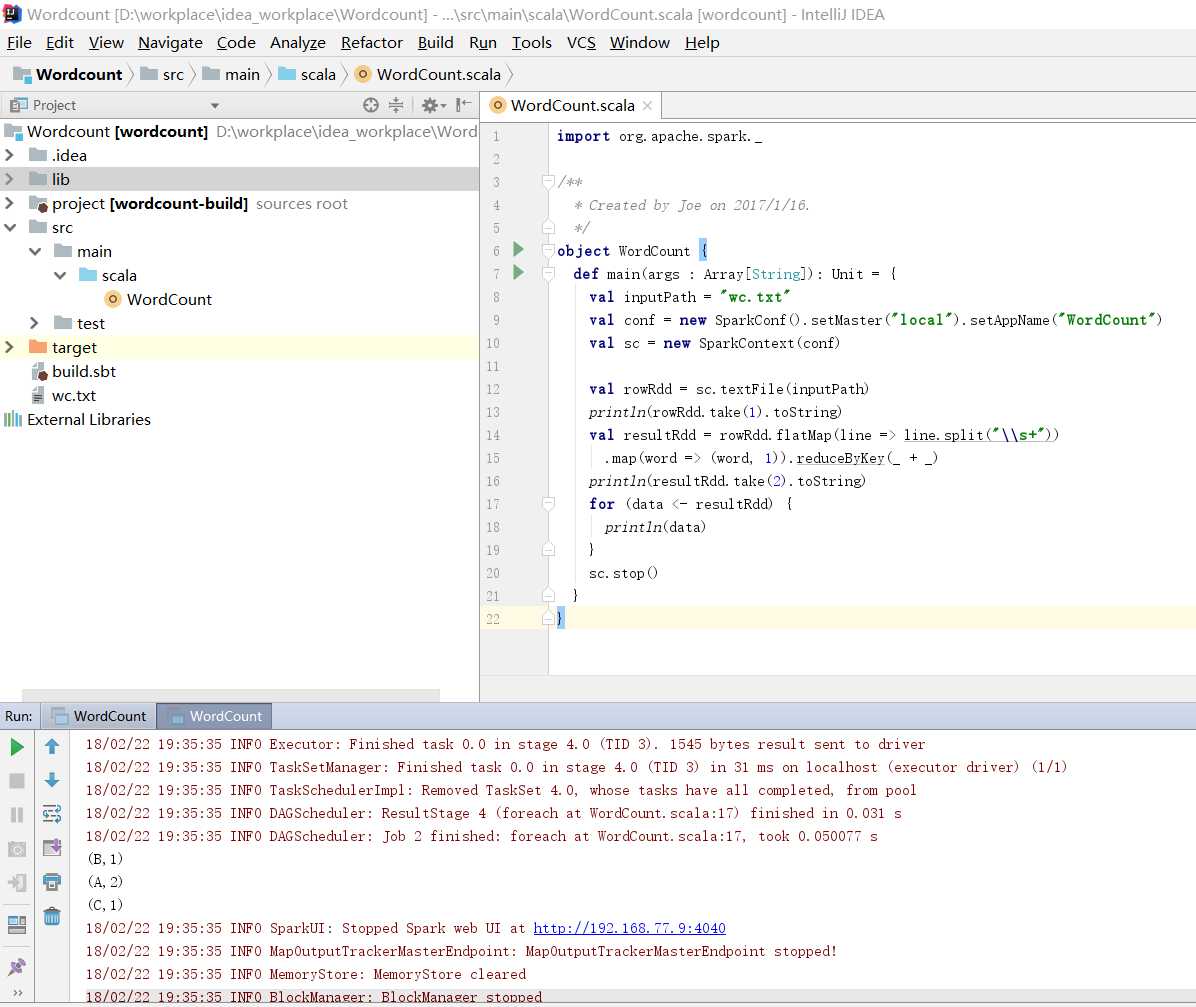Expand the target folder
The image size is (1196, 1007).
tap(9, 347)
